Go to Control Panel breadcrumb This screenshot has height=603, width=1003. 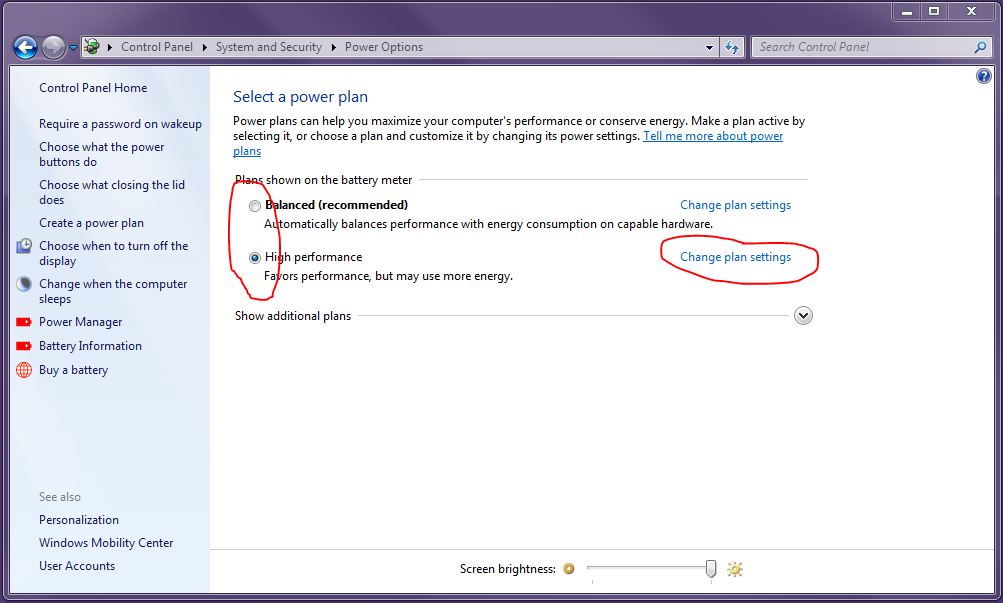coord(157,47)
